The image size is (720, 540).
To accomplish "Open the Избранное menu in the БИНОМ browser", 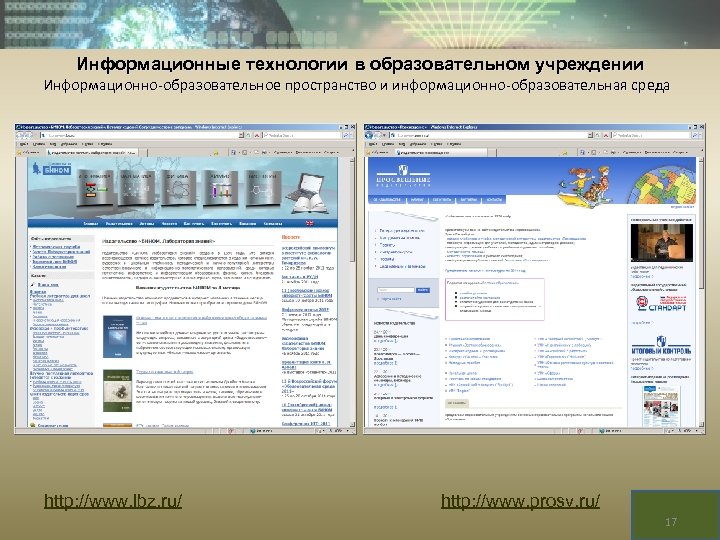I will pos(70,144).
